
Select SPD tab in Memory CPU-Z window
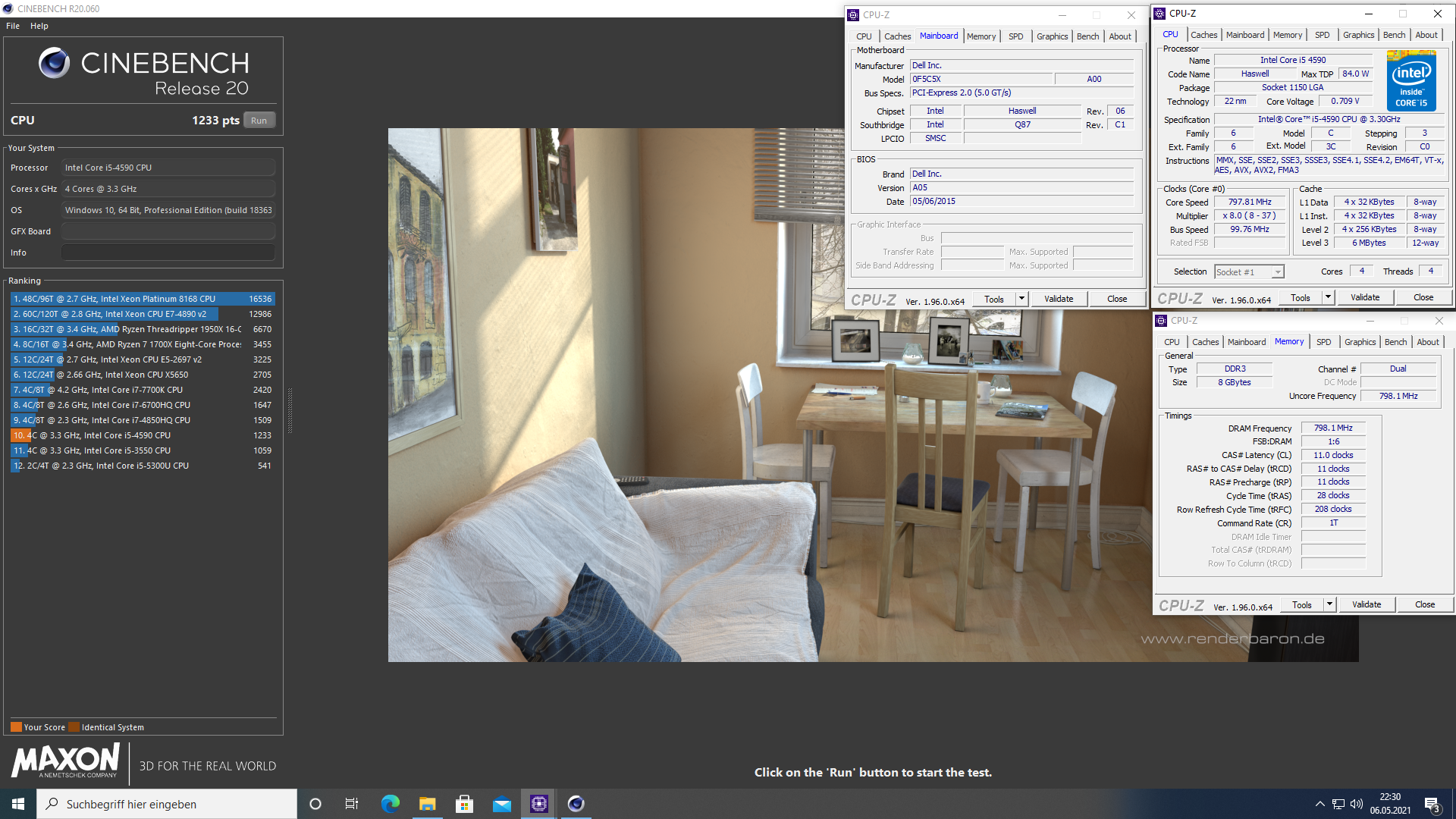coord(1323,342)
